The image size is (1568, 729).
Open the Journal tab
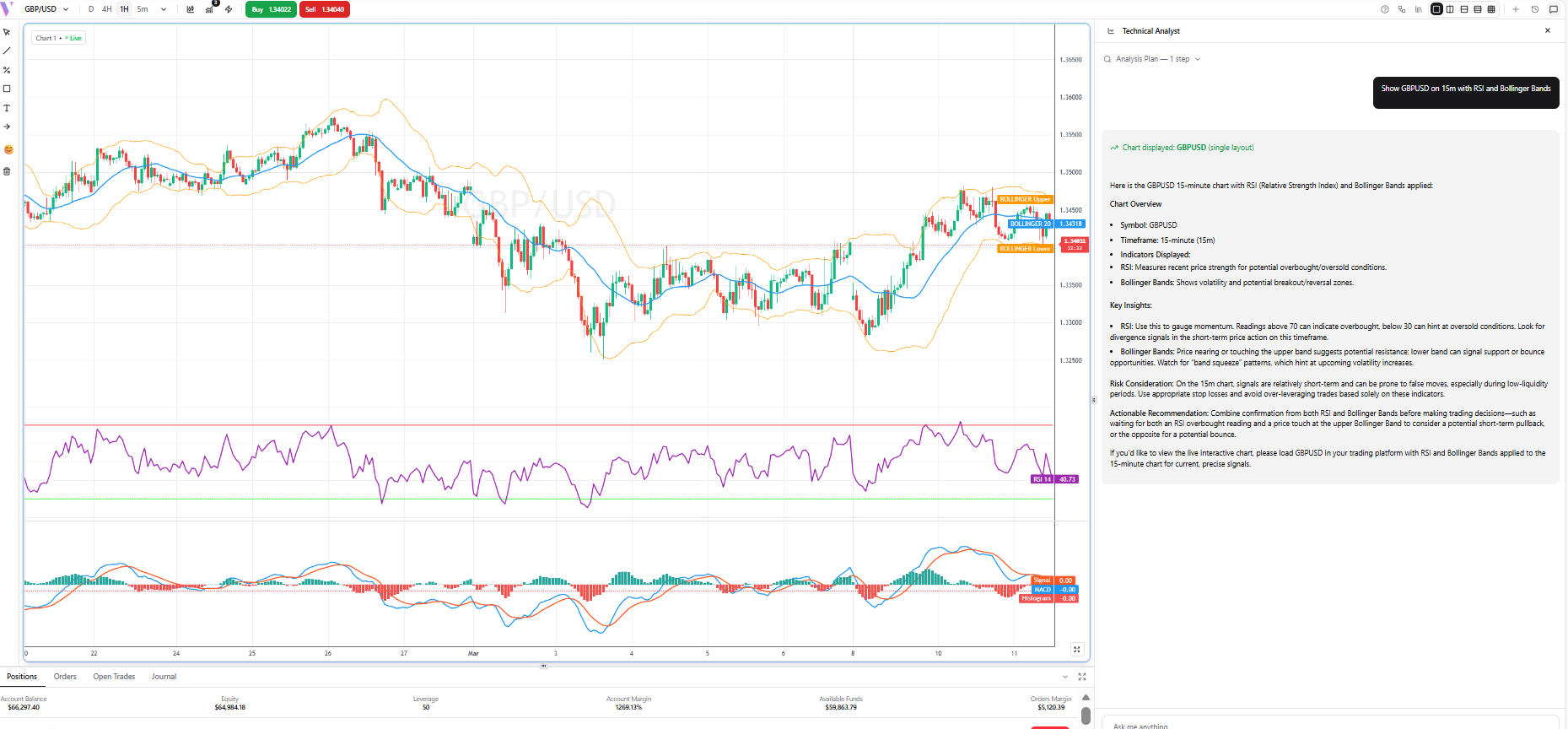tap(164, 677)
